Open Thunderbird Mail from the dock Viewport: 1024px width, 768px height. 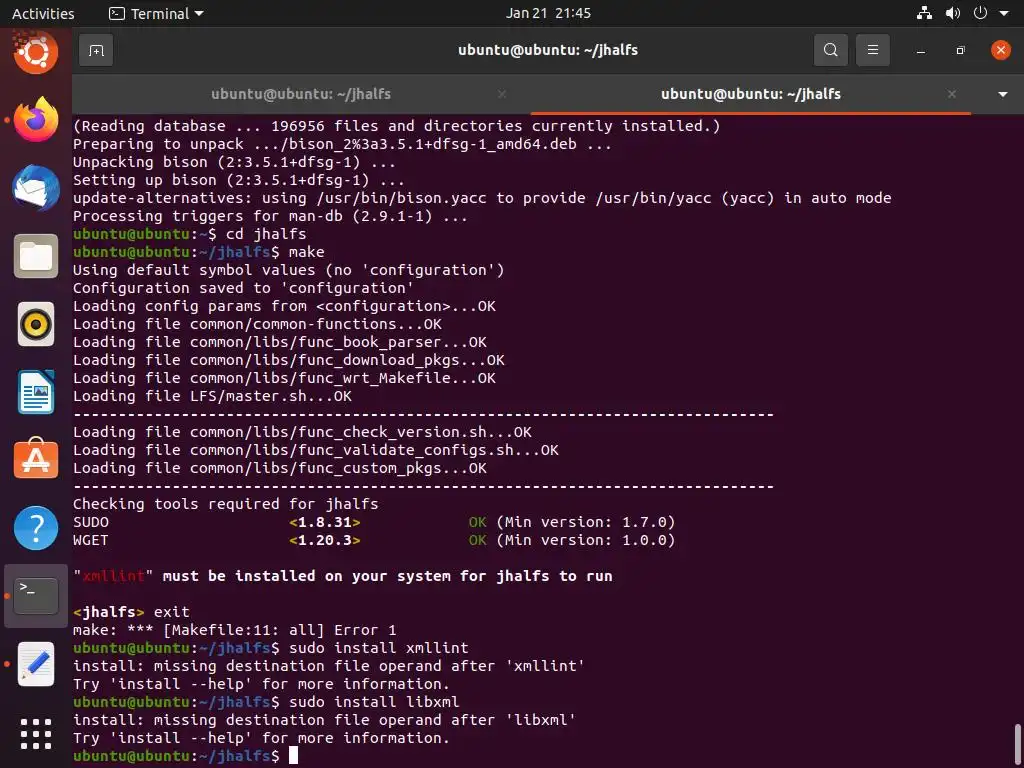36,188
